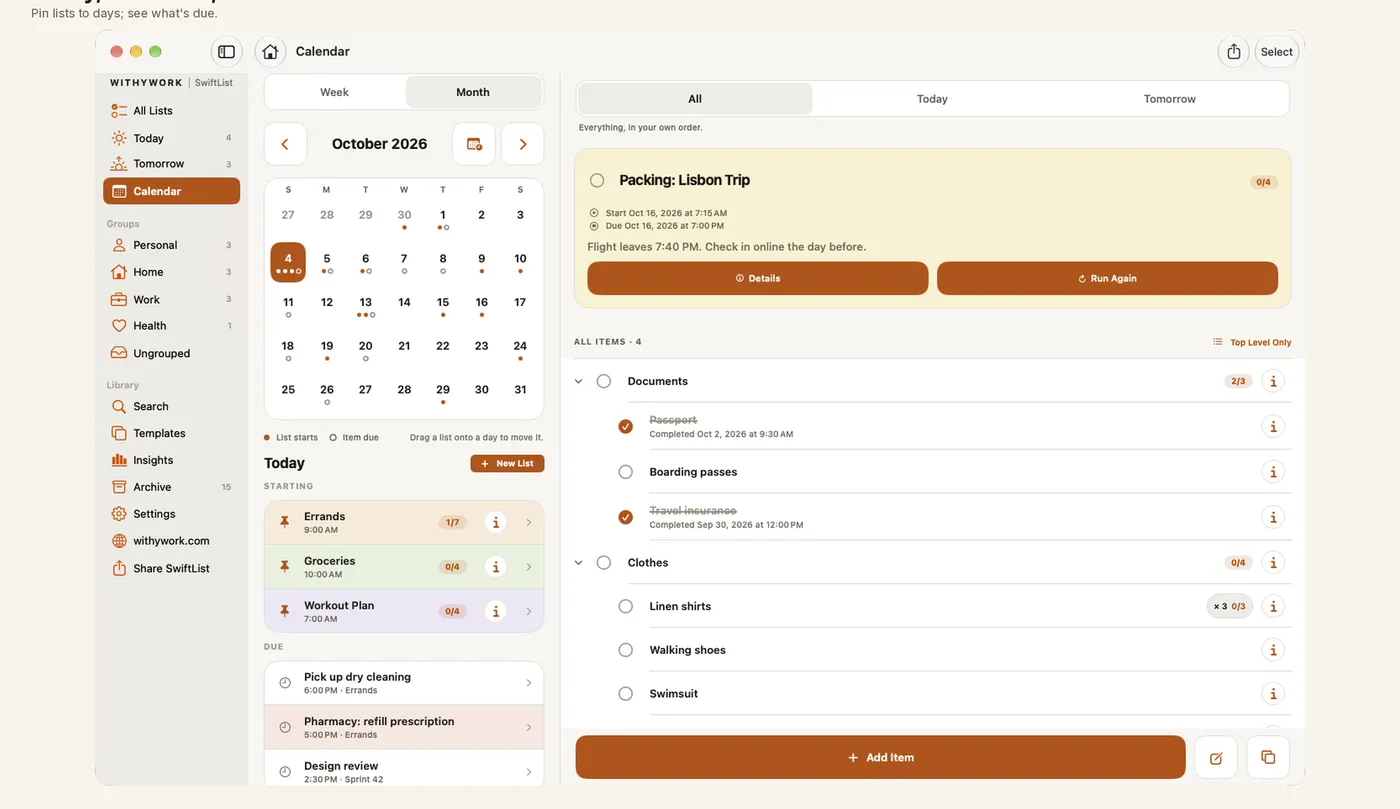Open info for Boarding passes item
This screenshot has width=1400, height=809.
(1273, 472)
